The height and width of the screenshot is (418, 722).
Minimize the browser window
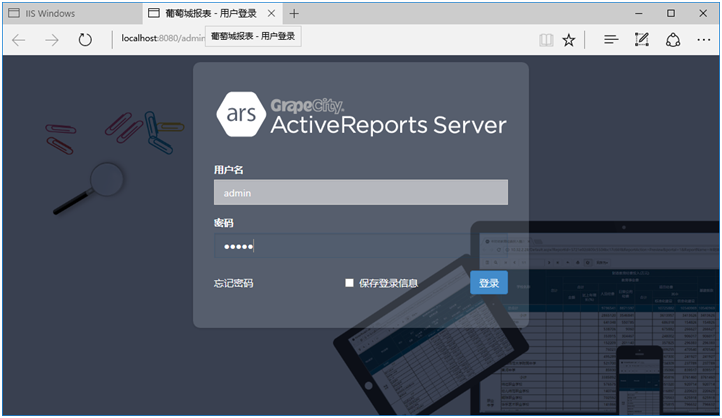pyautogui.click(x=639, y=13)
